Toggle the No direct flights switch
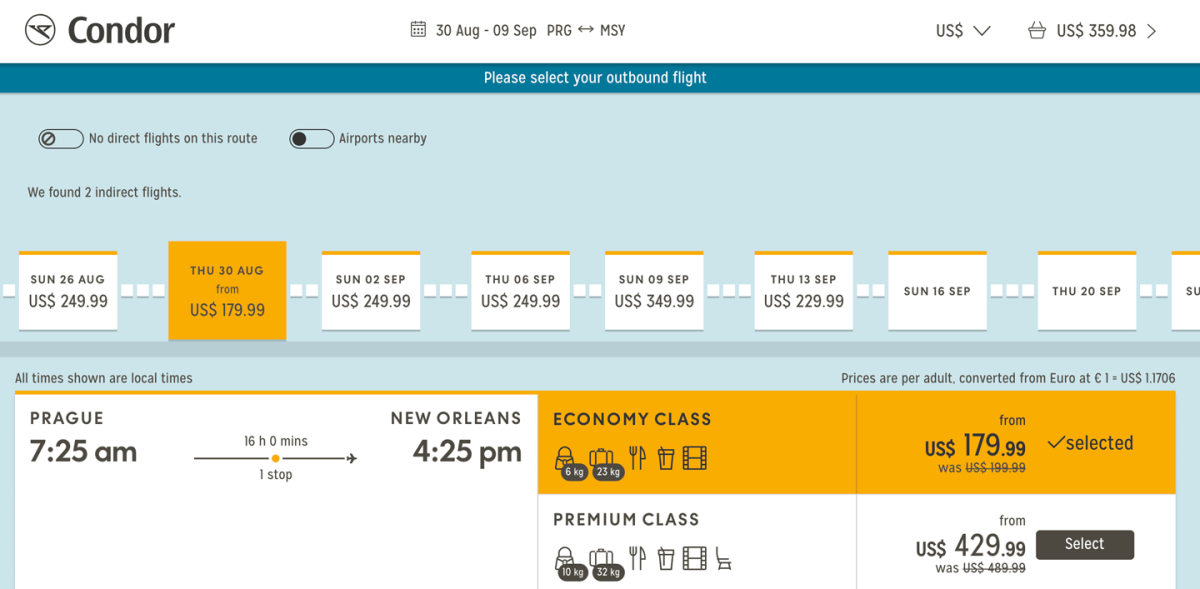The width and height of the screenshot is (1200, 589). coord(61,139)
